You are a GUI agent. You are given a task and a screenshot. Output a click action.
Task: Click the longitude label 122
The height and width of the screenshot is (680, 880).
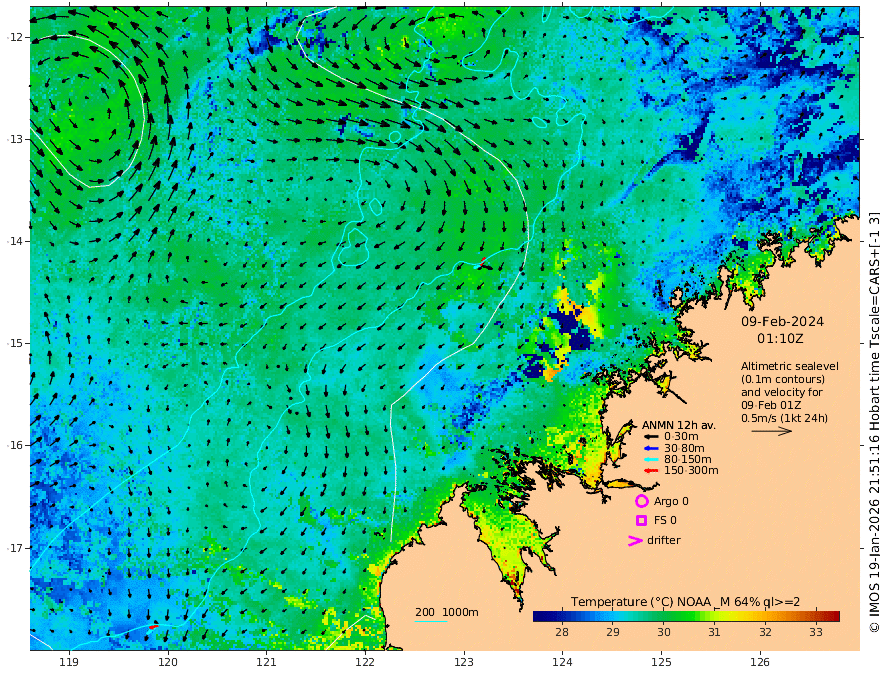pos(365,663)
